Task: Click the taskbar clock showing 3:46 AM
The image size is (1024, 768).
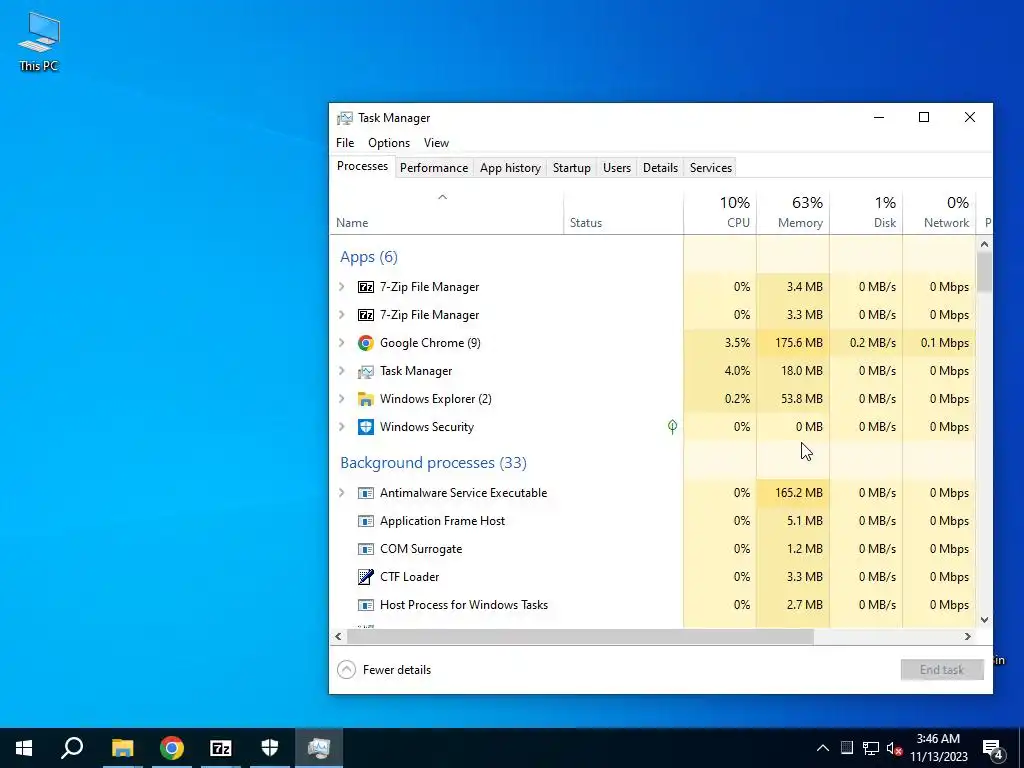Action: click(938, 748)
